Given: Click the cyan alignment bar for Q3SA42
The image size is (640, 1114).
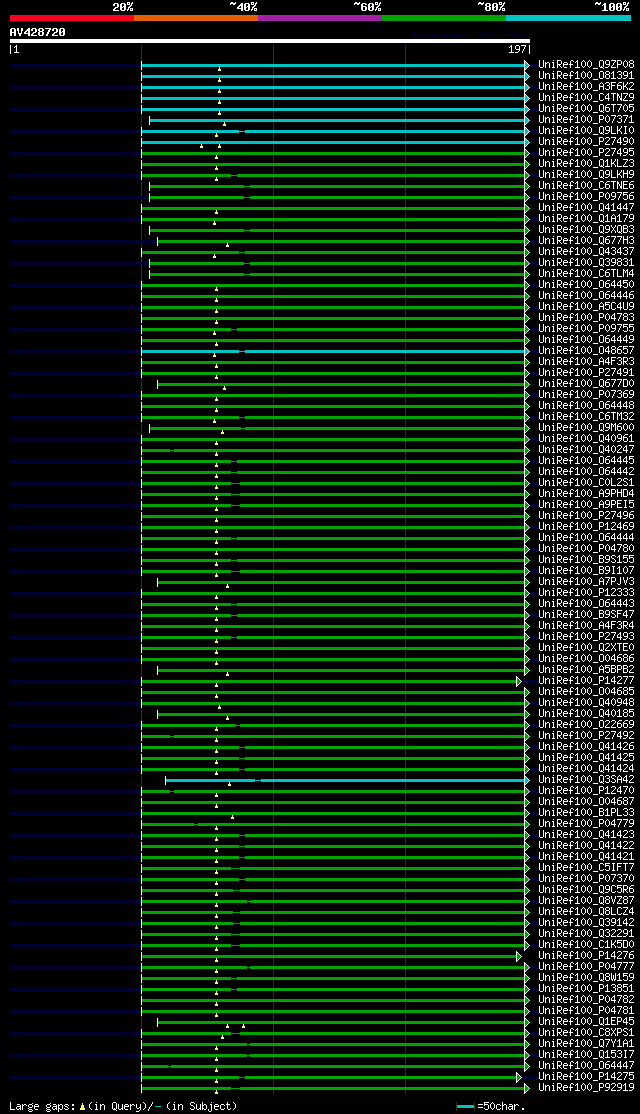Looking at the screenshot, I should click(345, 780).
